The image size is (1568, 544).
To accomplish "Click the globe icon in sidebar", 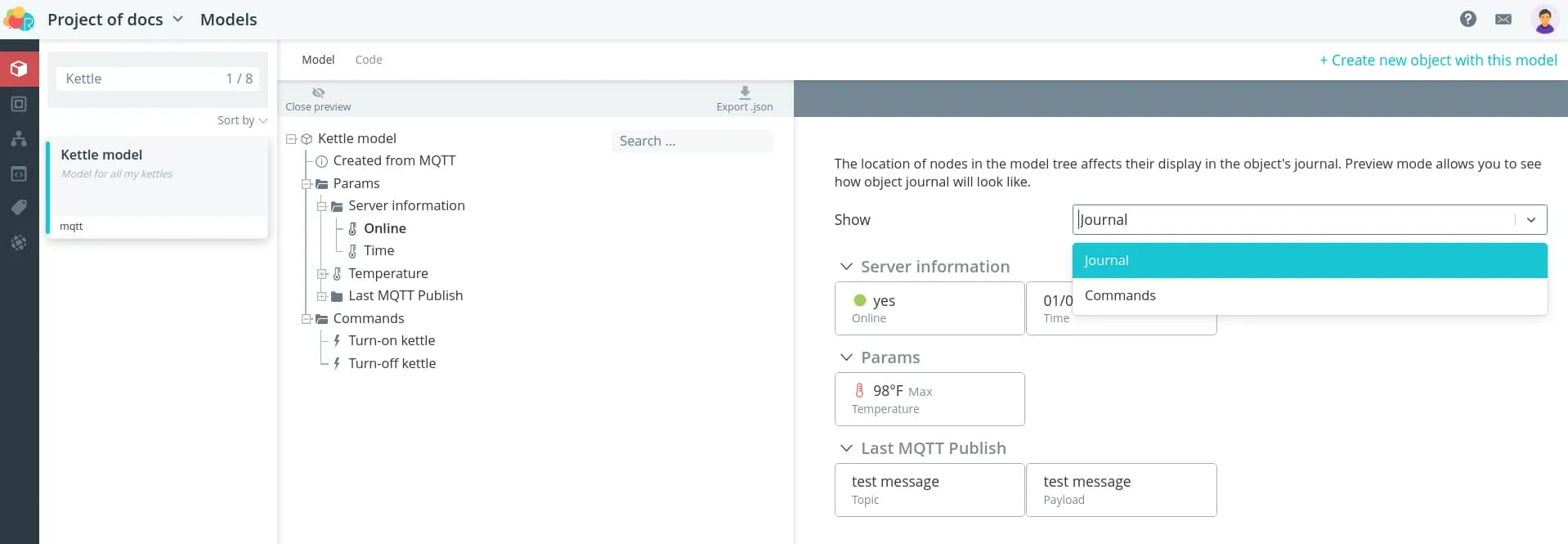I will (19, 243).
